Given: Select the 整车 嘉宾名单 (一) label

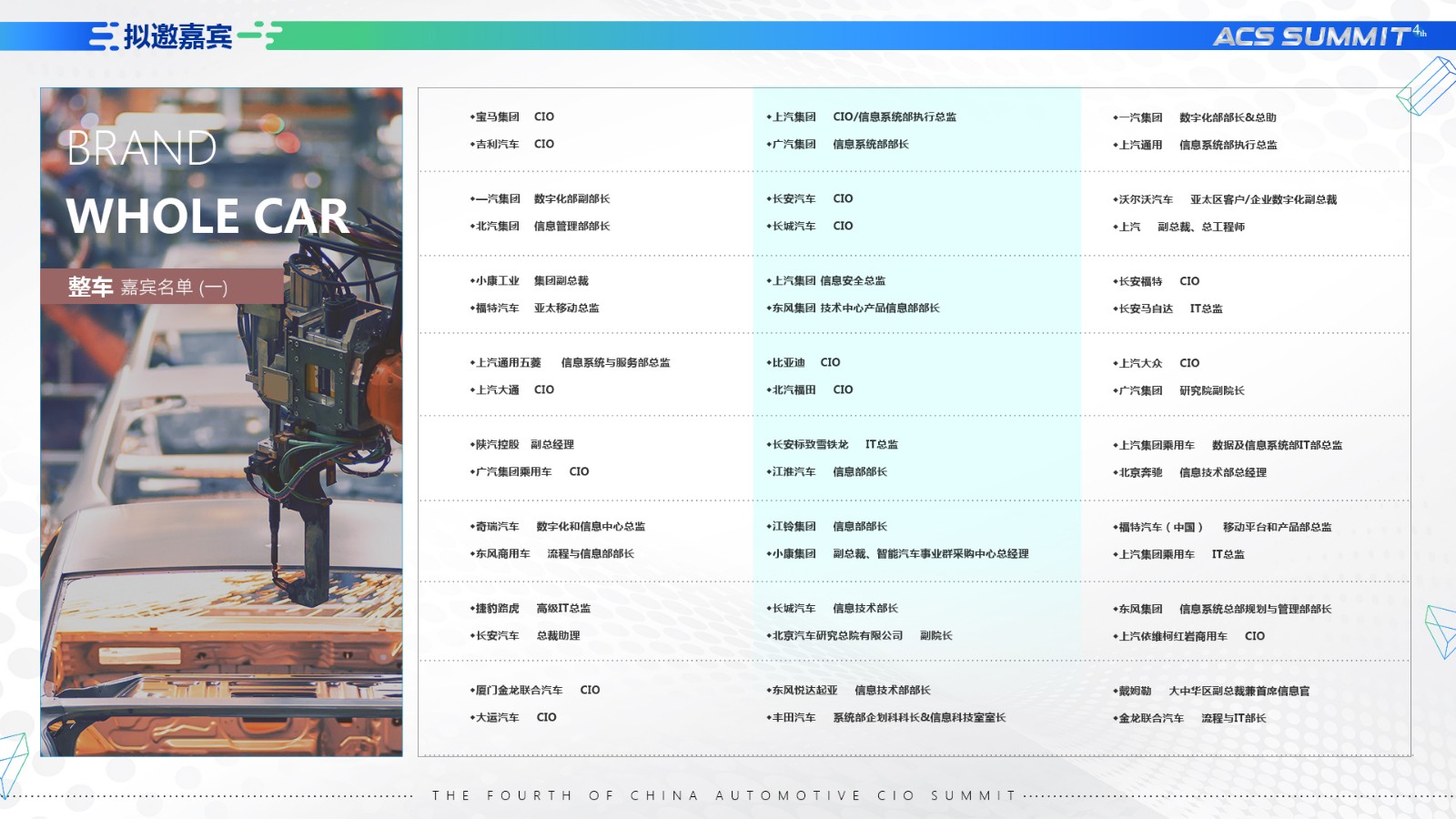Looking at the screenshot, I should click(x=147, y=287).
